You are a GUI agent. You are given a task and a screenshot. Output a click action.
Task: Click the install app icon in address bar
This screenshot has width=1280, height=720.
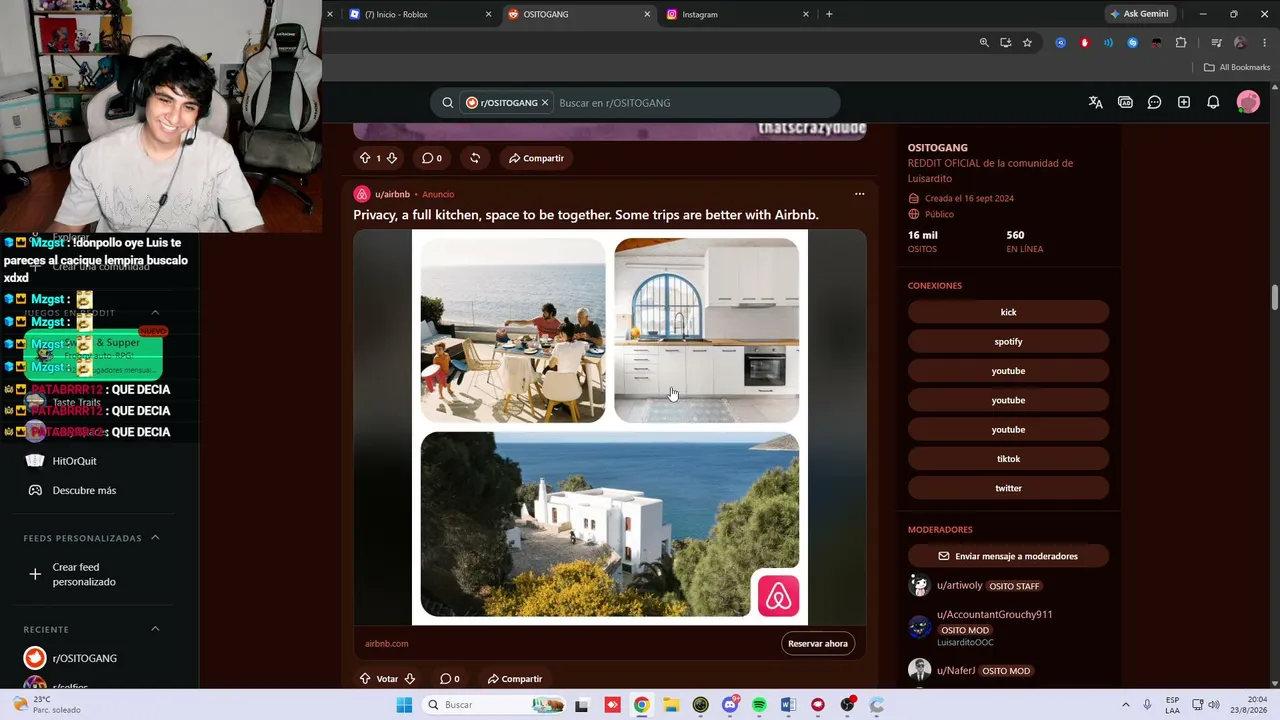coord(1005,43)
